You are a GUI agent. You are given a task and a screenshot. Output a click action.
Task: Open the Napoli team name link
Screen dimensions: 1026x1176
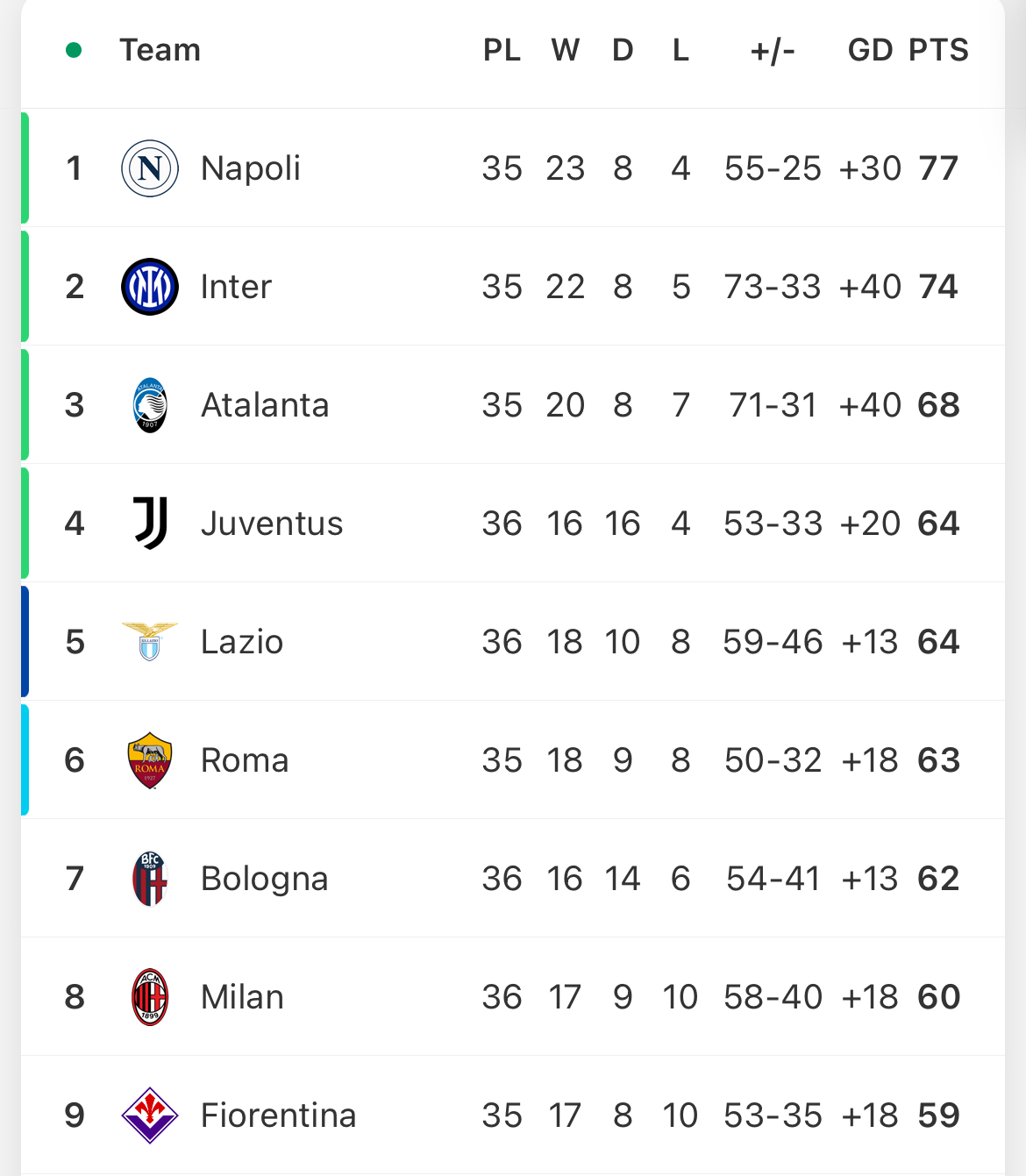pyautogui.click(x=251, y=168)
